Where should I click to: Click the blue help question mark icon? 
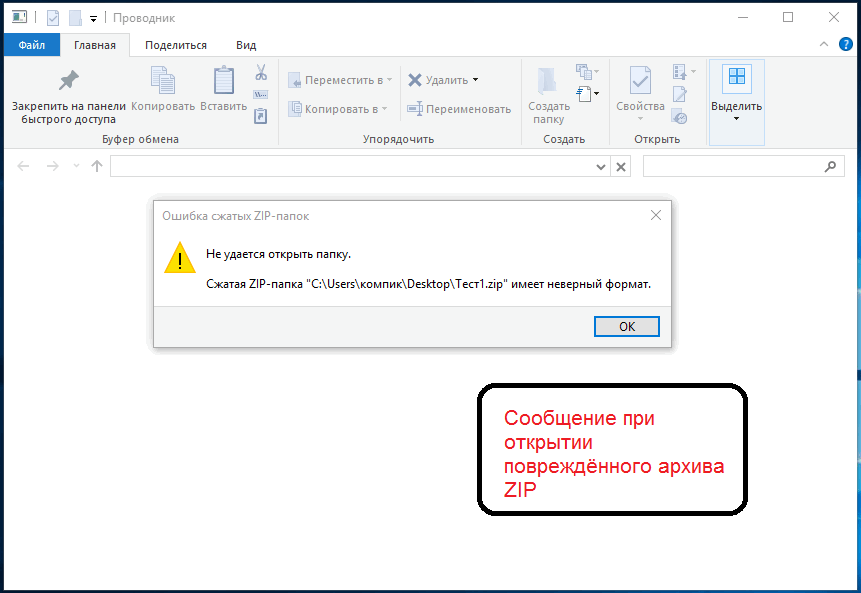(845, 45)
